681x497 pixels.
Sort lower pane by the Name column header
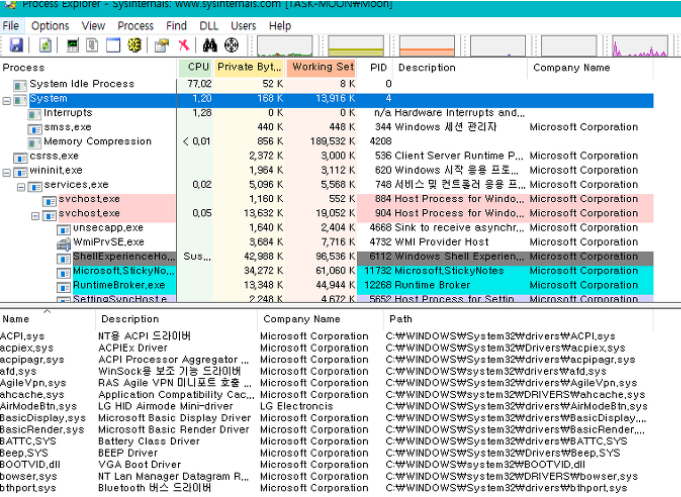[x=47, y=319]
